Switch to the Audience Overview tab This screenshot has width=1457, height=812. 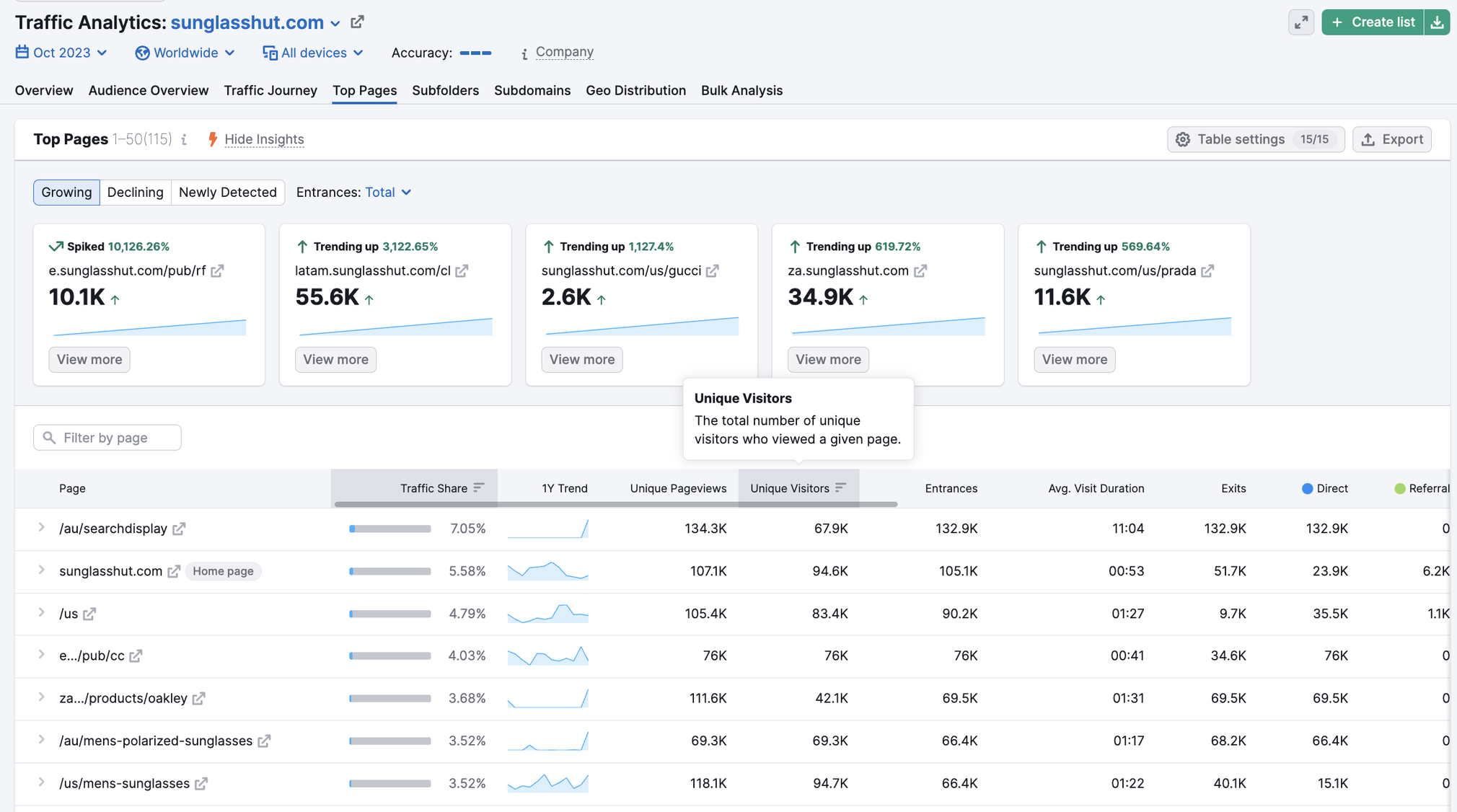(149, 91)
